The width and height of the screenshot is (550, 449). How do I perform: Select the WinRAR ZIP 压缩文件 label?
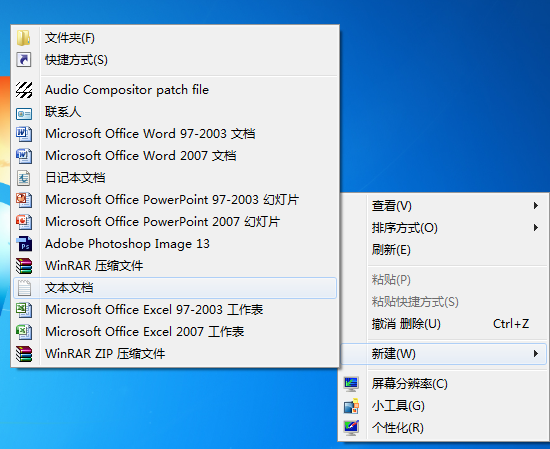click(105, 354)
